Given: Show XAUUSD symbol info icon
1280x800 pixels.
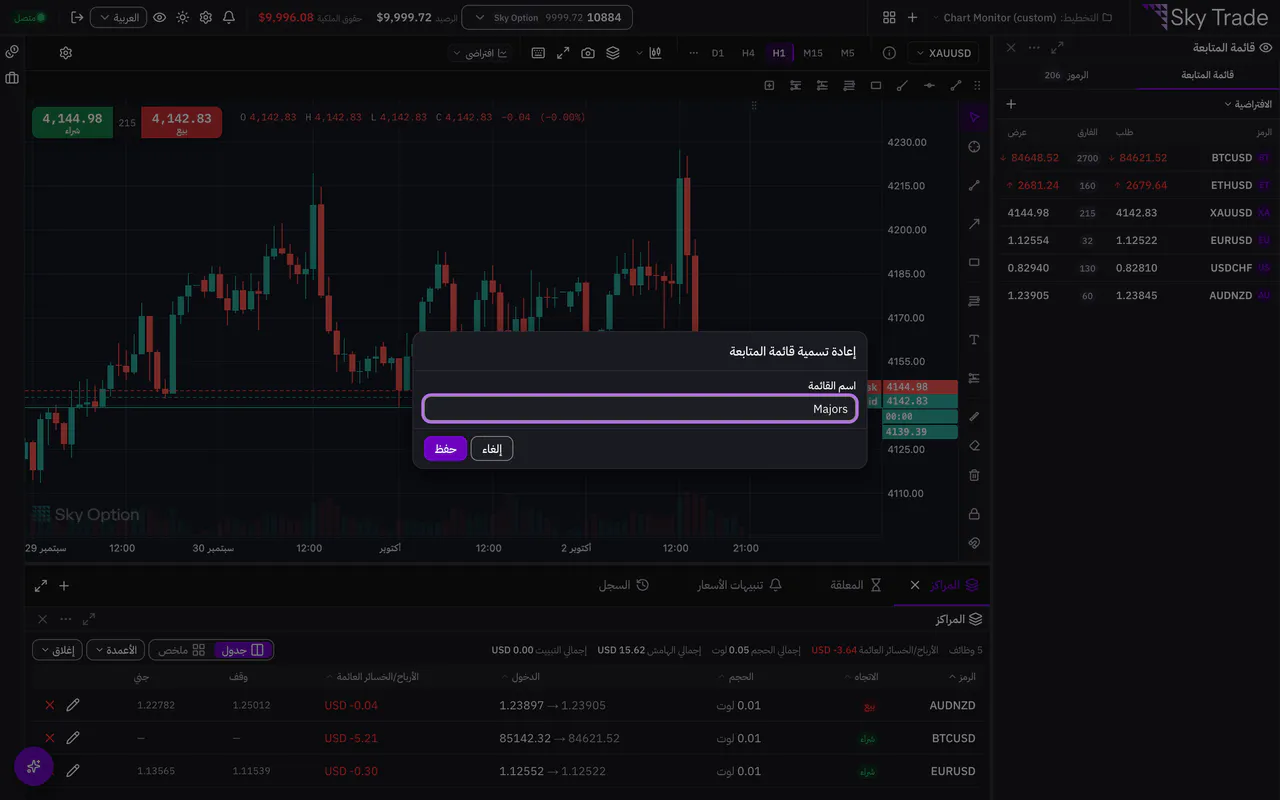Looking at the screenshot, I should 889,53.
